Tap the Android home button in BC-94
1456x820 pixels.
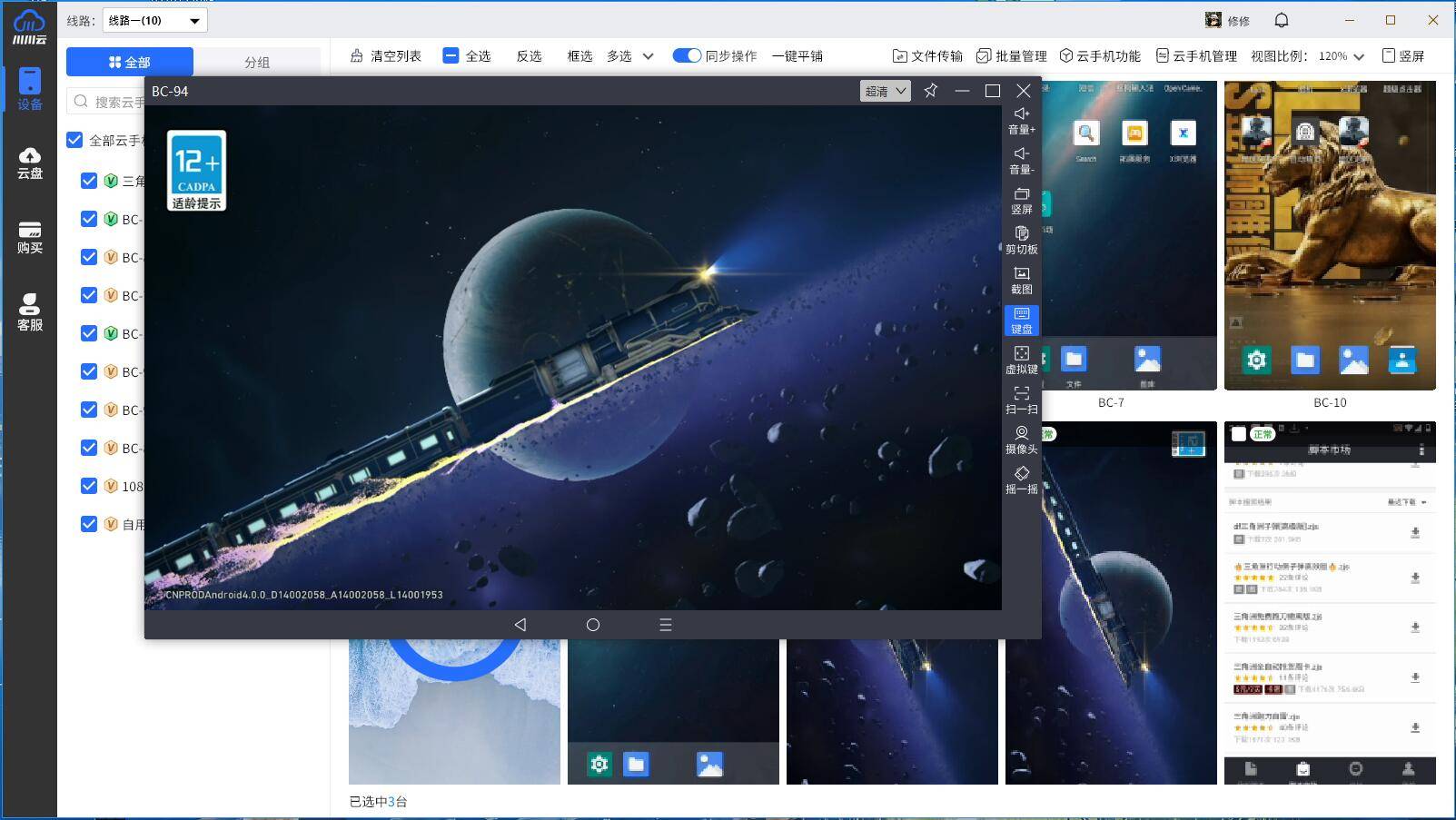coord(593,625)
